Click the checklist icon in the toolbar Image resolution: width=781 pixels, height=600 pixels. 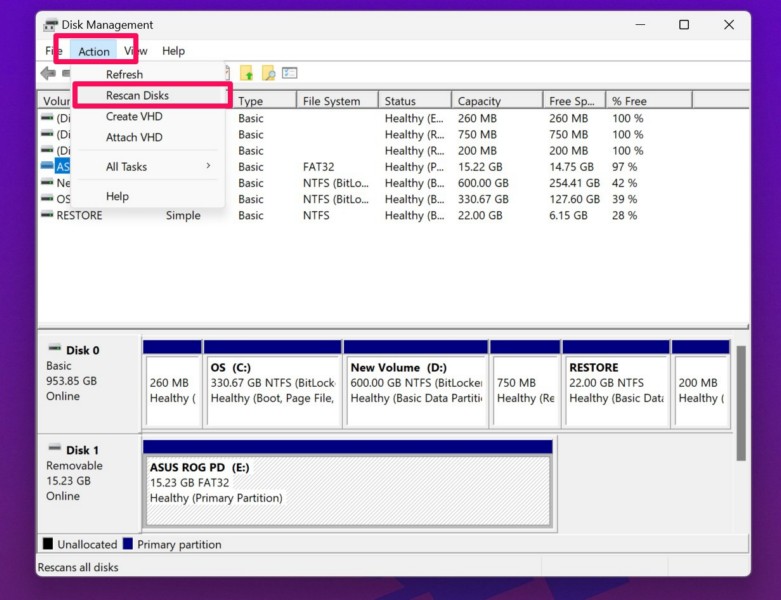(x=290, y=73)
